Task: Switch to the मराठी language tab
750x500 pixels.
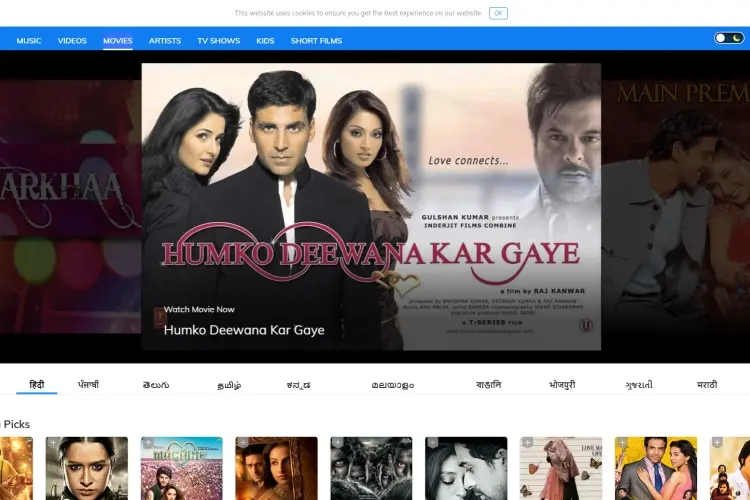Action: point(707,385)
